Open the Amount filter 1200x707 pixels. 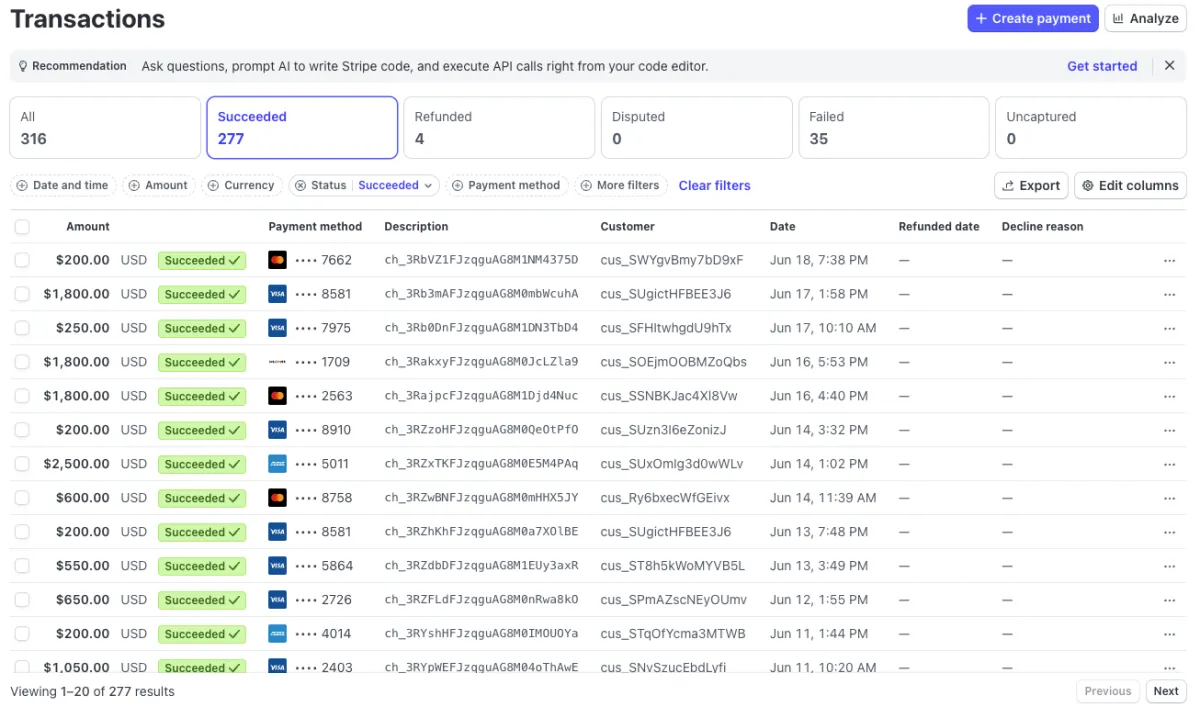point(159,185)
